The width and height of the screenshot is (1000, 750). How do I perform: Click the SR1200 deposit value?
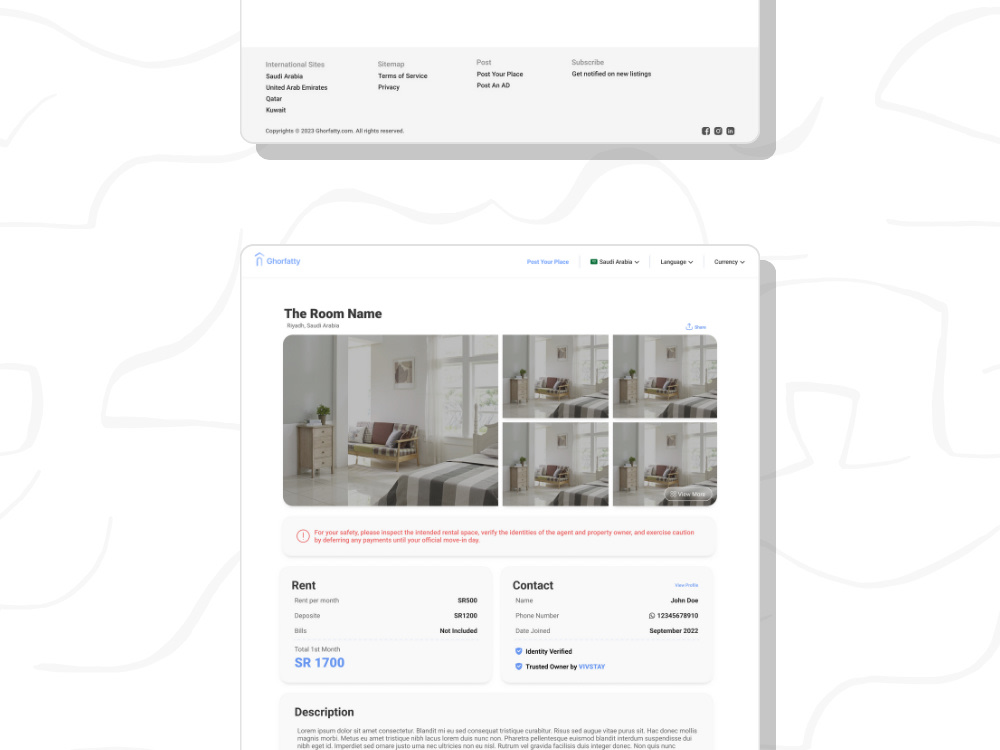coord(466,615)
